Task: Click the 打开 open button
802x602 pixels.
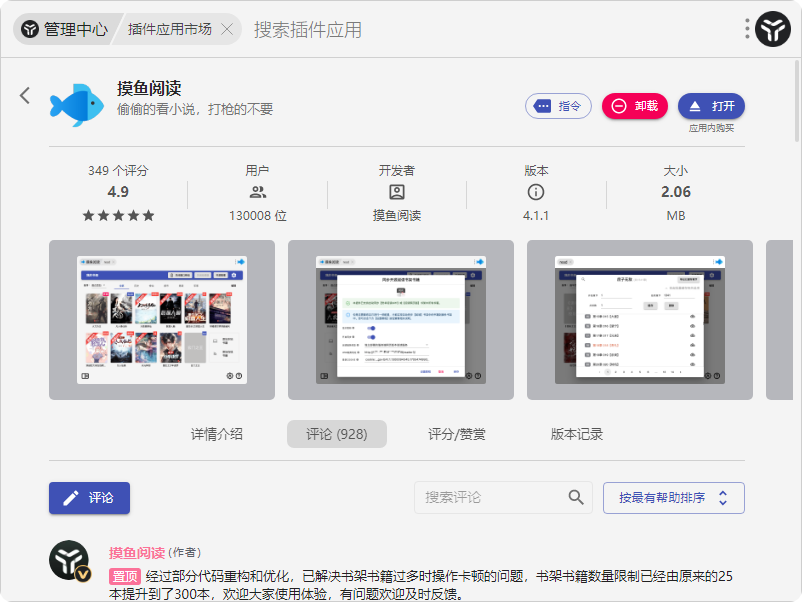Action: [711, 106]
